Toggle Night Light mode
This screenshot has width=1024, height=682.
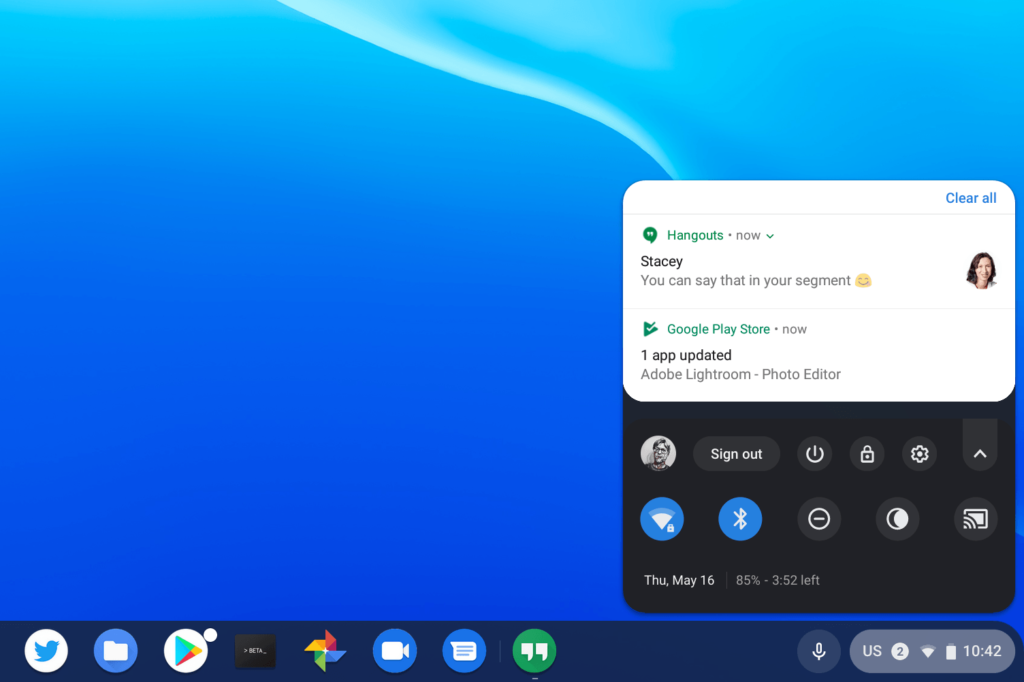tap(897, 519)
